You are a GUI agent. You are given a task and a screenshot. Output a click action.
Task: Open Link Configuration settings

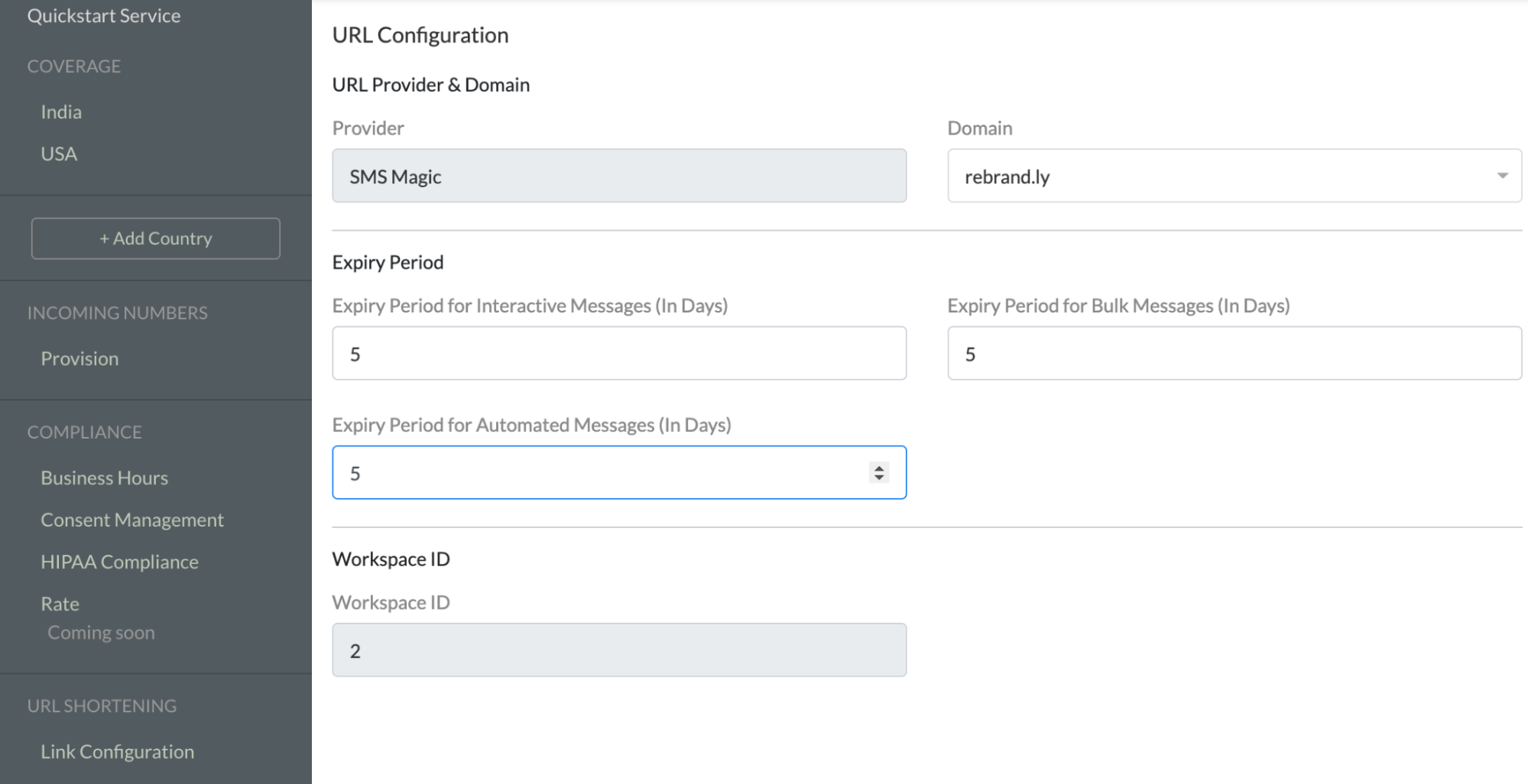(x=117, y=751)
